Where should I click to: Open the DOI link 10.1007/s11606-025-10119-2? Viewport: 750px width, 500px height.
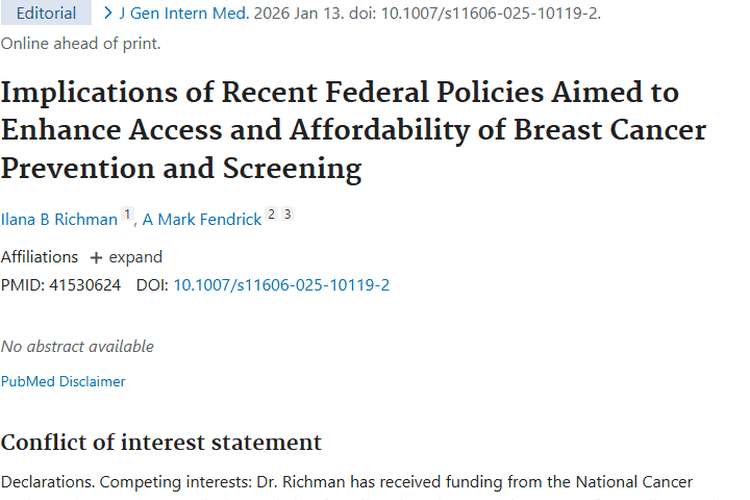coord(281,285)
